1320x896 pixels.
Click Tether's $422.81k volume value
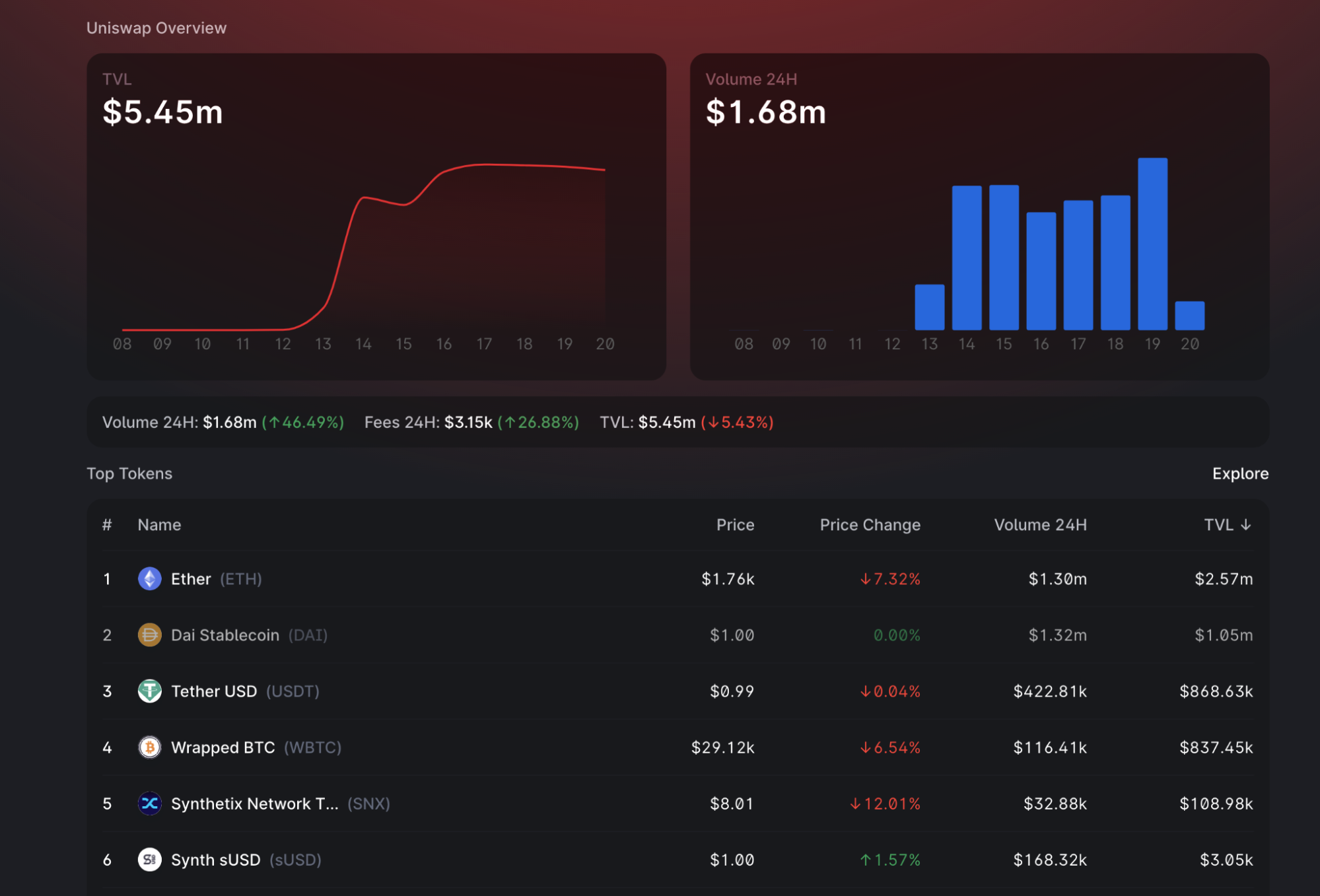click(x=1050, y=691)
